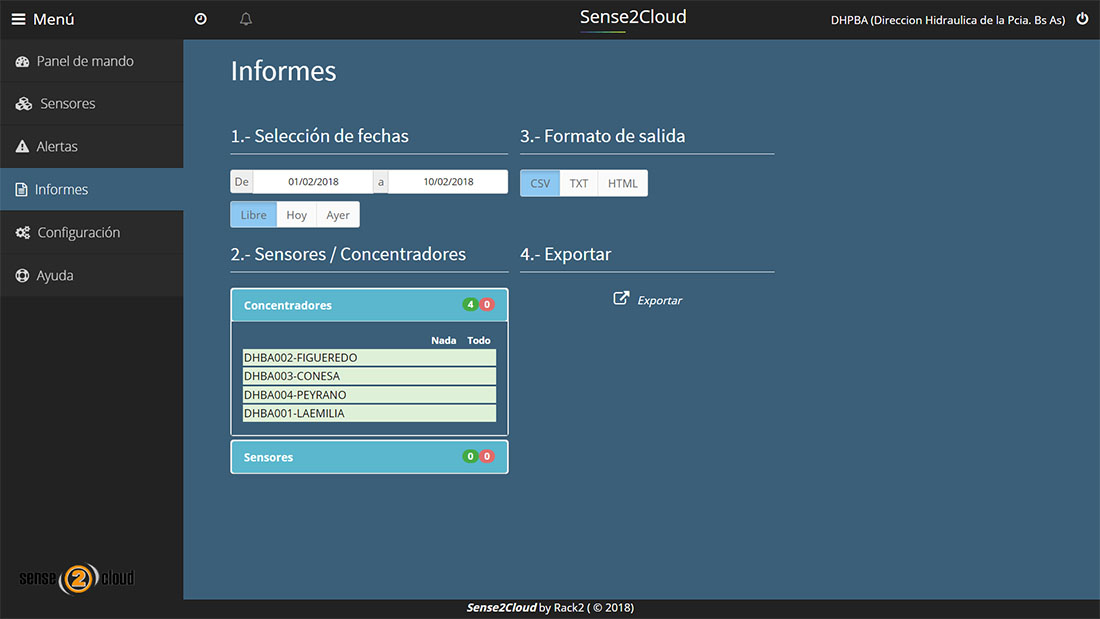Choose HTML output format
Viewport: 1100px width, 619px height.
tap(622, 183)
